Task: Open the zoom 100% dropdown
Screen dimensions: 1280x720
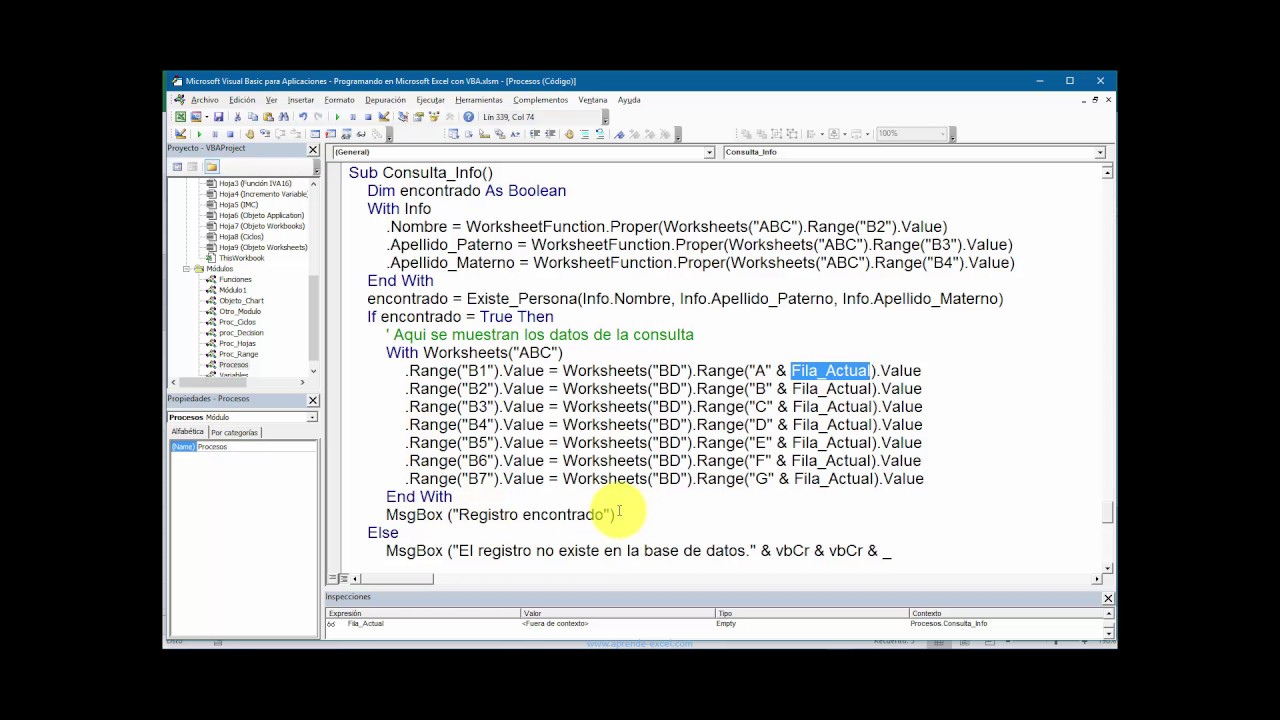Action: pos(941,134)
